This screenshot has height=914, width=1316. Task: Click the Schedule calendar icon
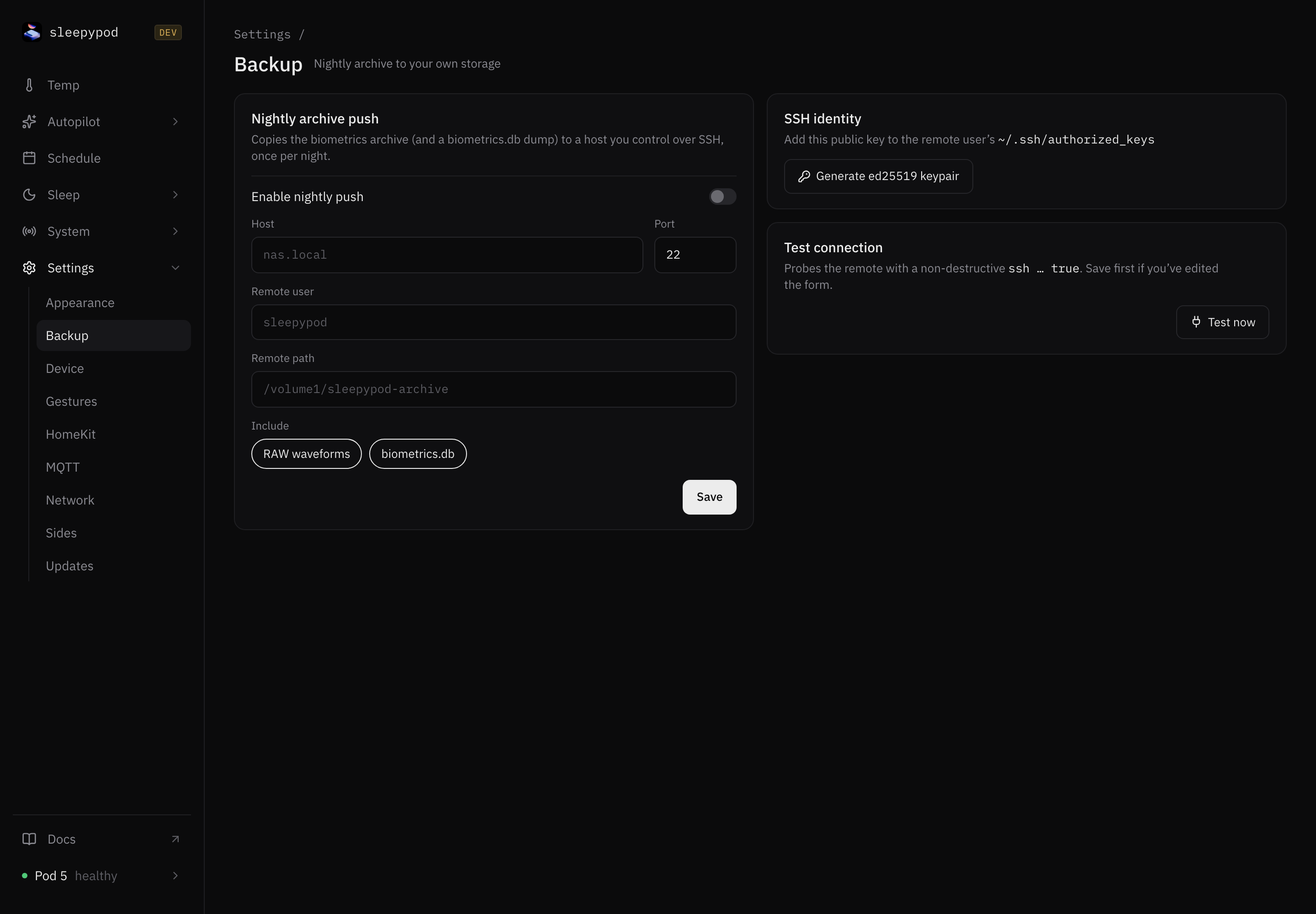(x=29, y=158)
